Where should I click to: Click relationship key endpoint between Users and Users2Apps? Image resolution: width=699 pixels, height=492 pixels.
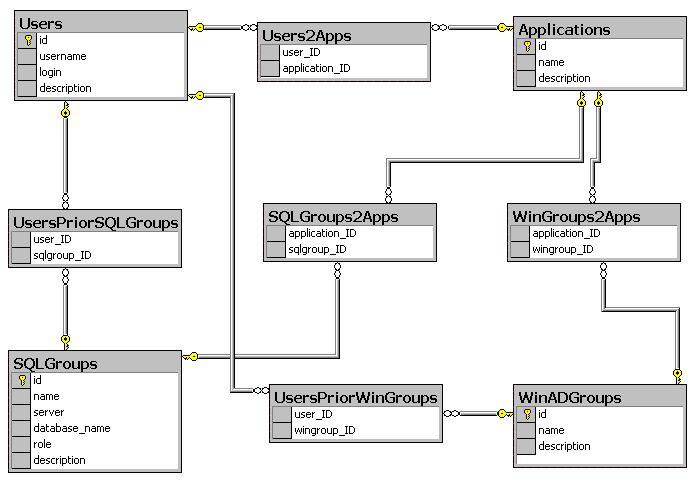pos(196,28)
